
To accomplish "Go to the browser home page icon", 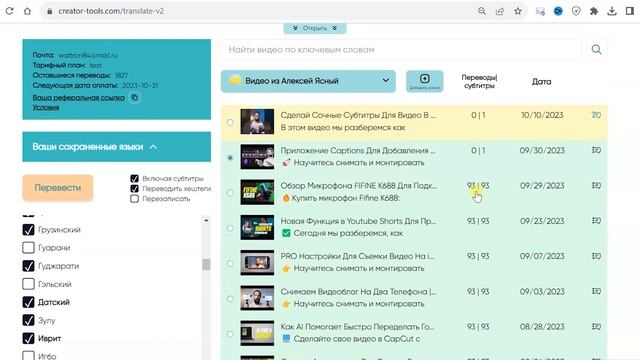I will (27, 11).
